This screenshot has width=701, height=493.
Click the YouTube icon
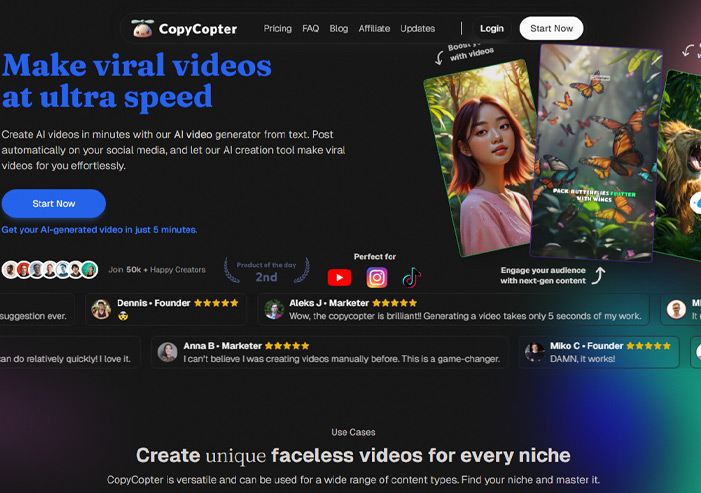pyautogui.click(x=339, y=278)
